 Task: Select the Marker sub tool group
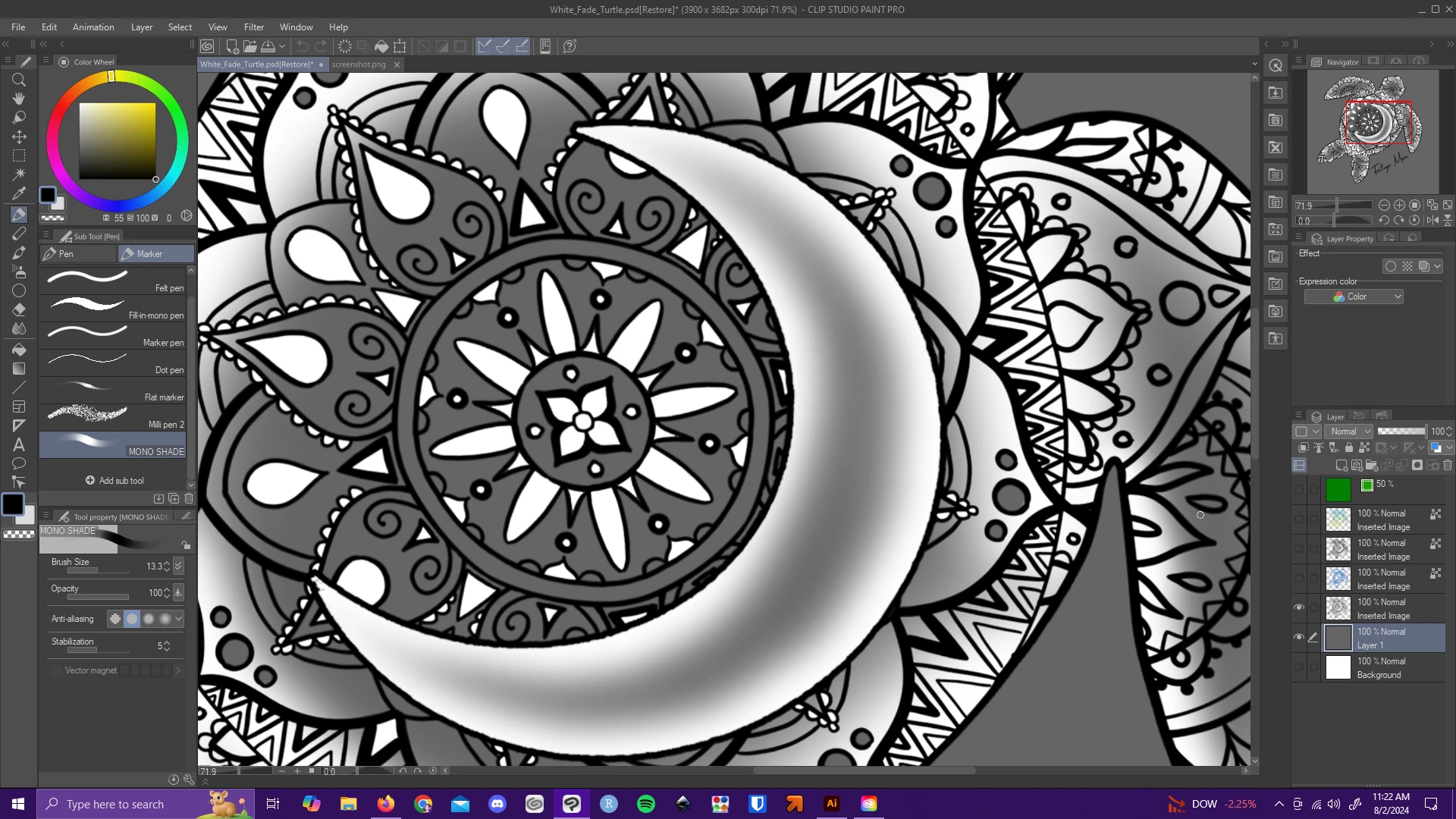pos(155,254)
